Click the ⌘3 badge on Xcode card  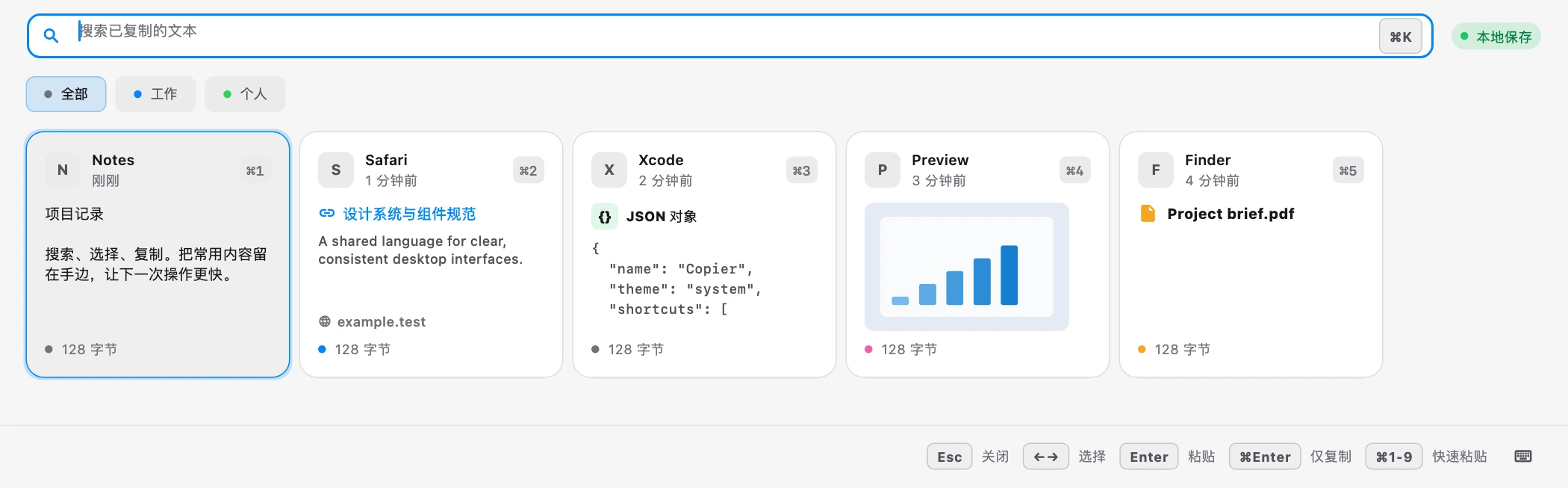[x=801, y=171]
